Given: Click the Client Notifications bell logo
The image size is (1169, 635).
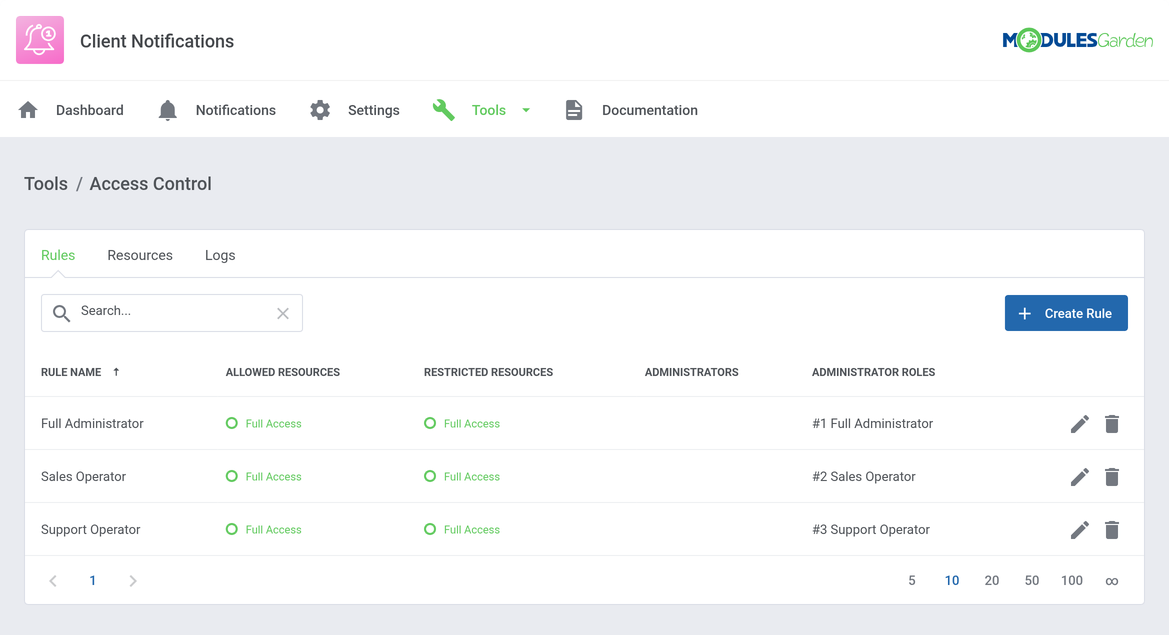Looking at the screenshot, I should click(40, 40).
